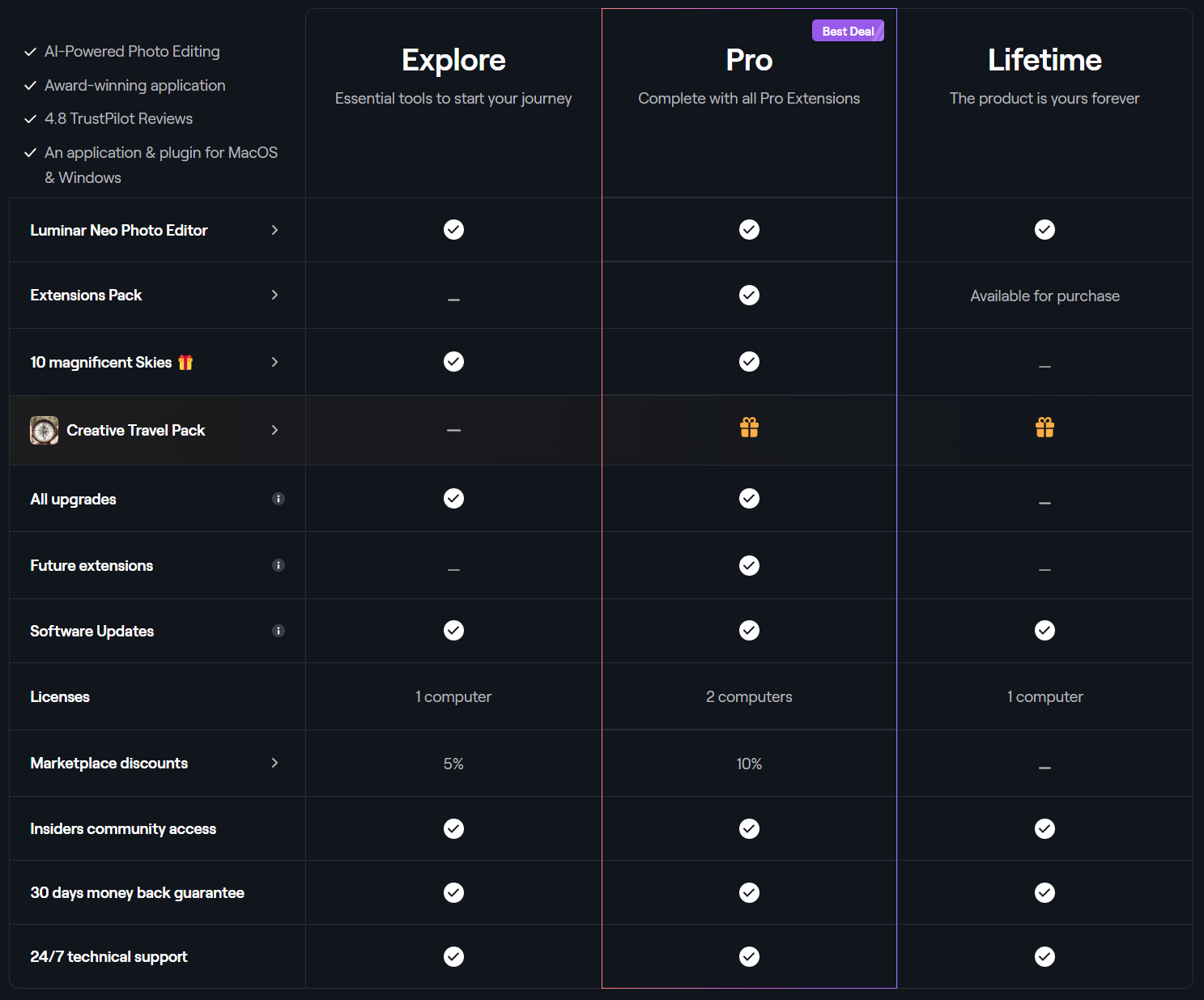The image size is (1204, 1000).
Task: Click the Creative Travel Pack compass icon
Action: click(x=45, y=430)
